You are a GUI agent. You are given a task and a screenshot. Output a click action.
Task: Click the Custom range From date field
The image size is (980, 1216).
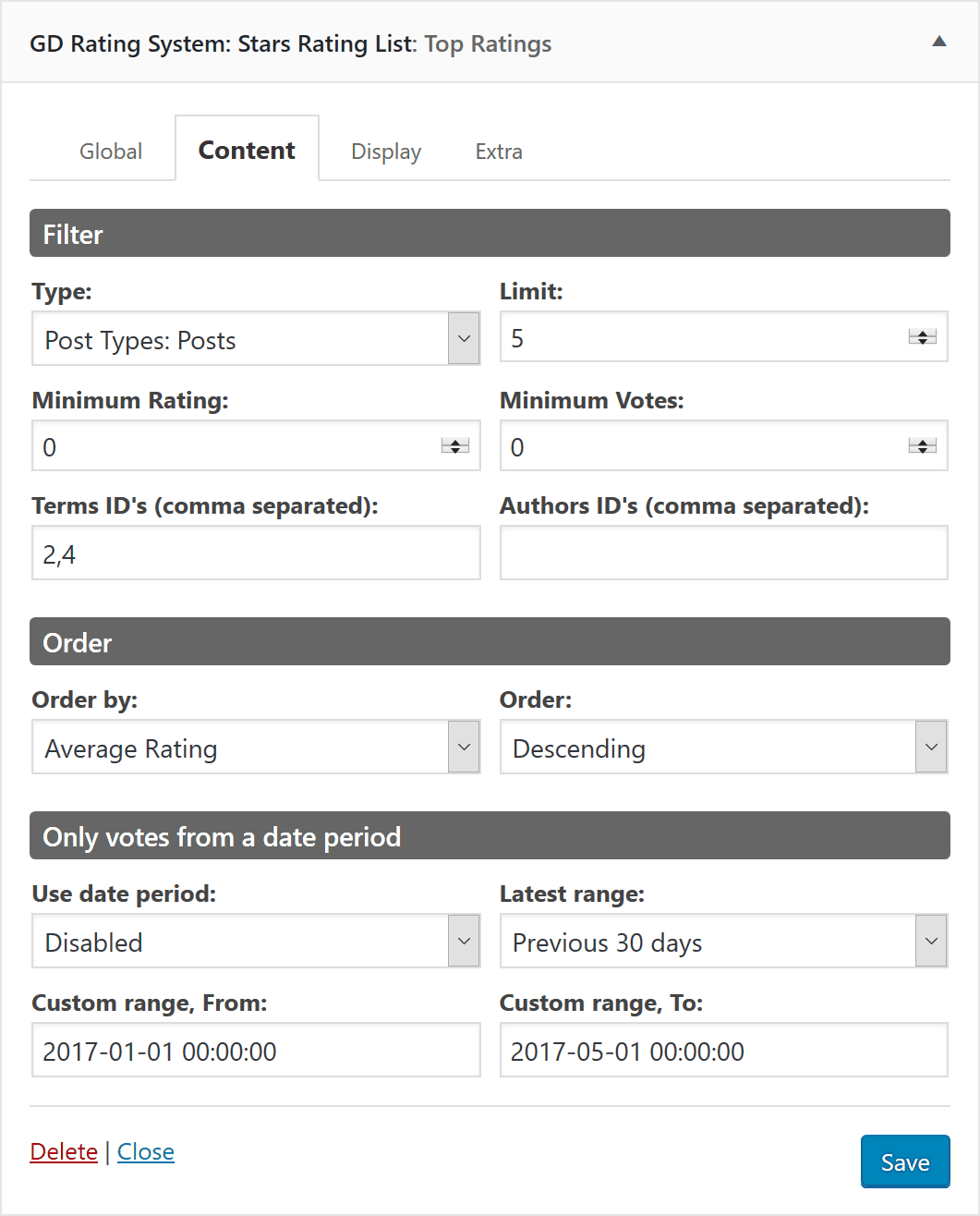click(x=256, y=1050)
